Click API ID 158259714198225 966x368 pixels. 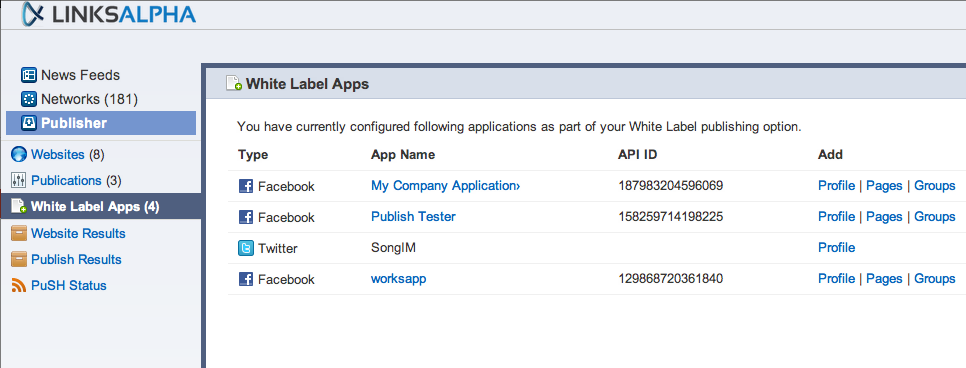point(670,216)
